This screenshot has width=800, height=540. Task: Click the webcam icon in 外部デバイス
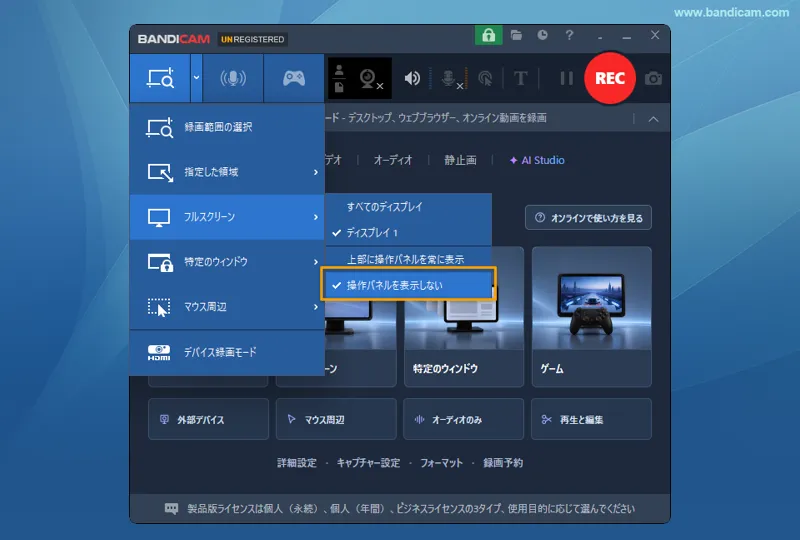click(164, 420)
